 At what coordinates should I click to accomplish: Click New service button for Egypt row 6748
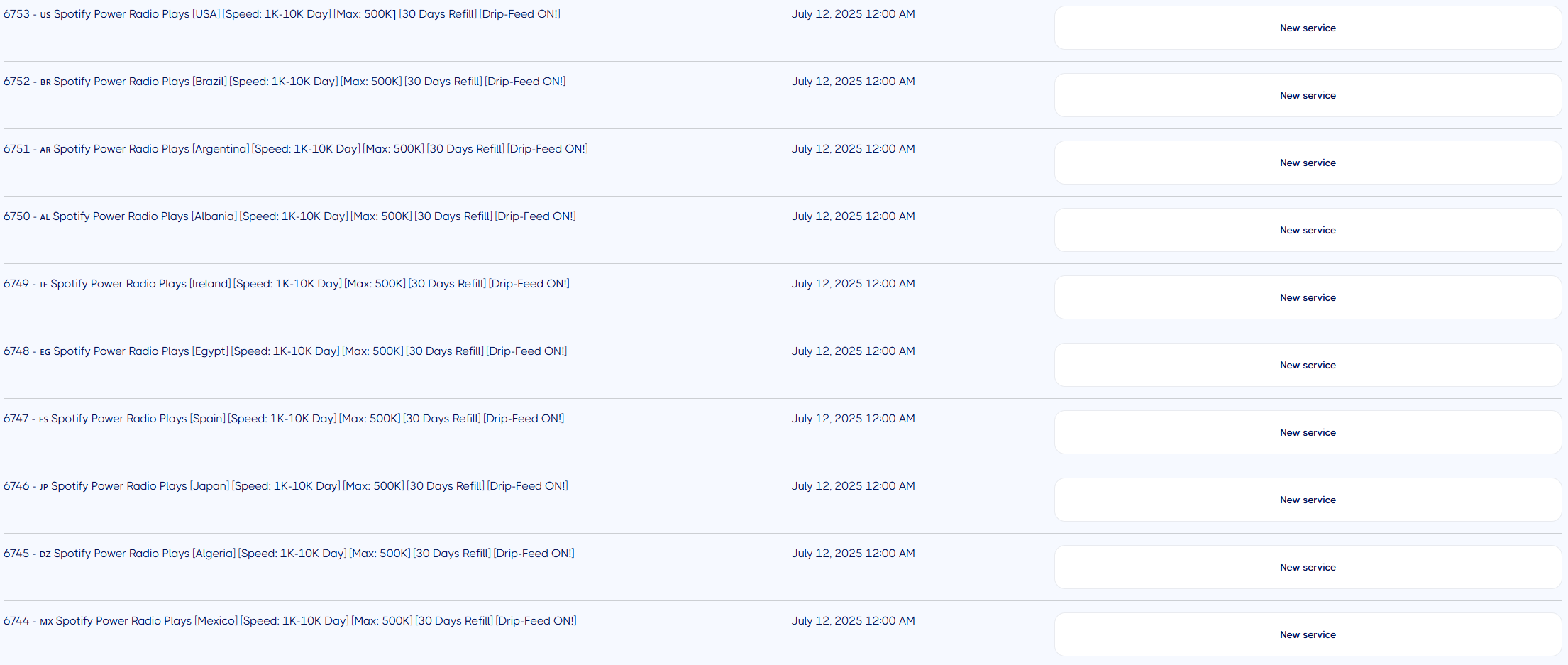(x=1308, y=365)
